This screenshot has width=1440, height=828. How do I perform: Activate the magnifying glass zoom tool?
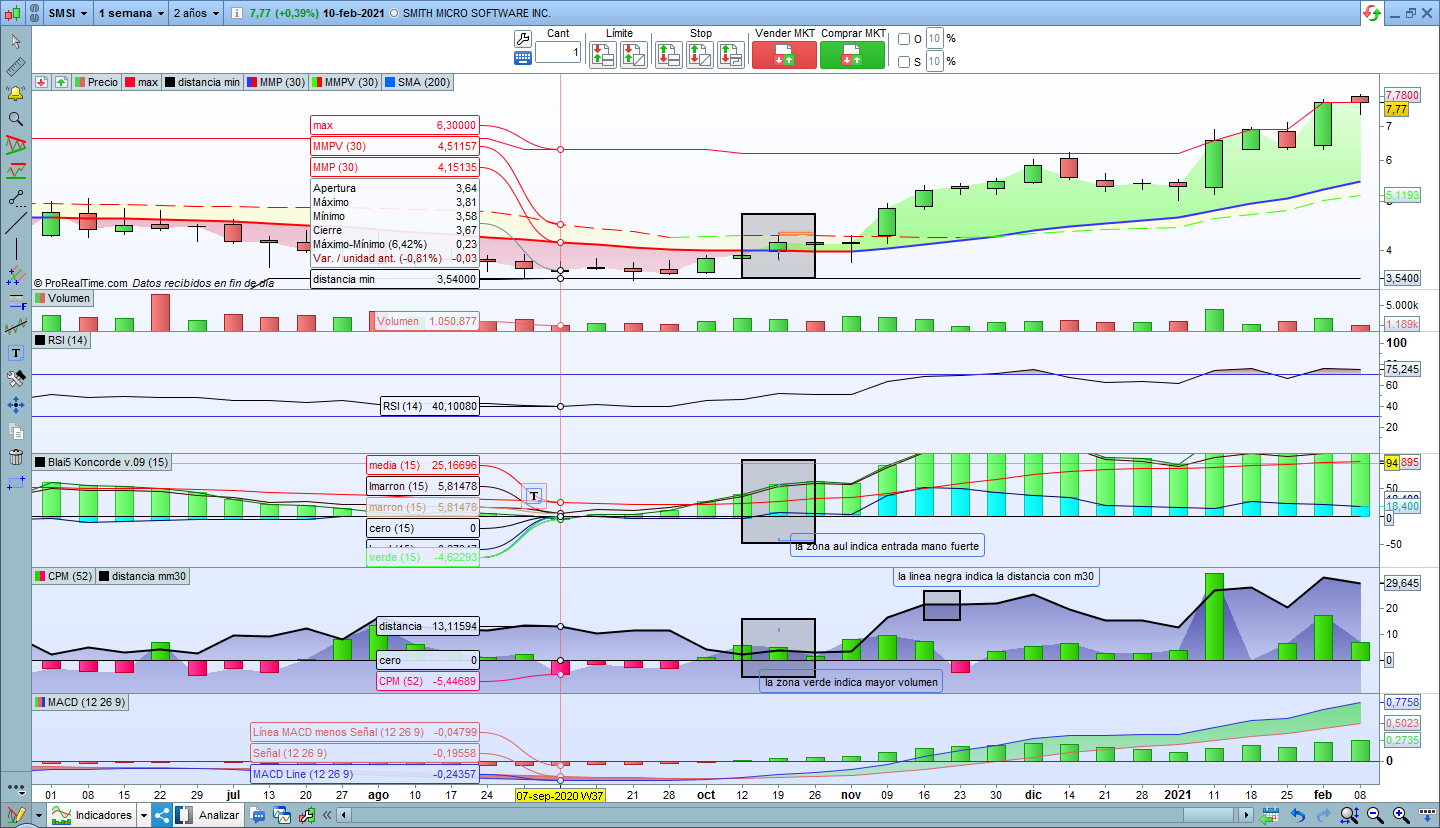(x=16, y=119)
